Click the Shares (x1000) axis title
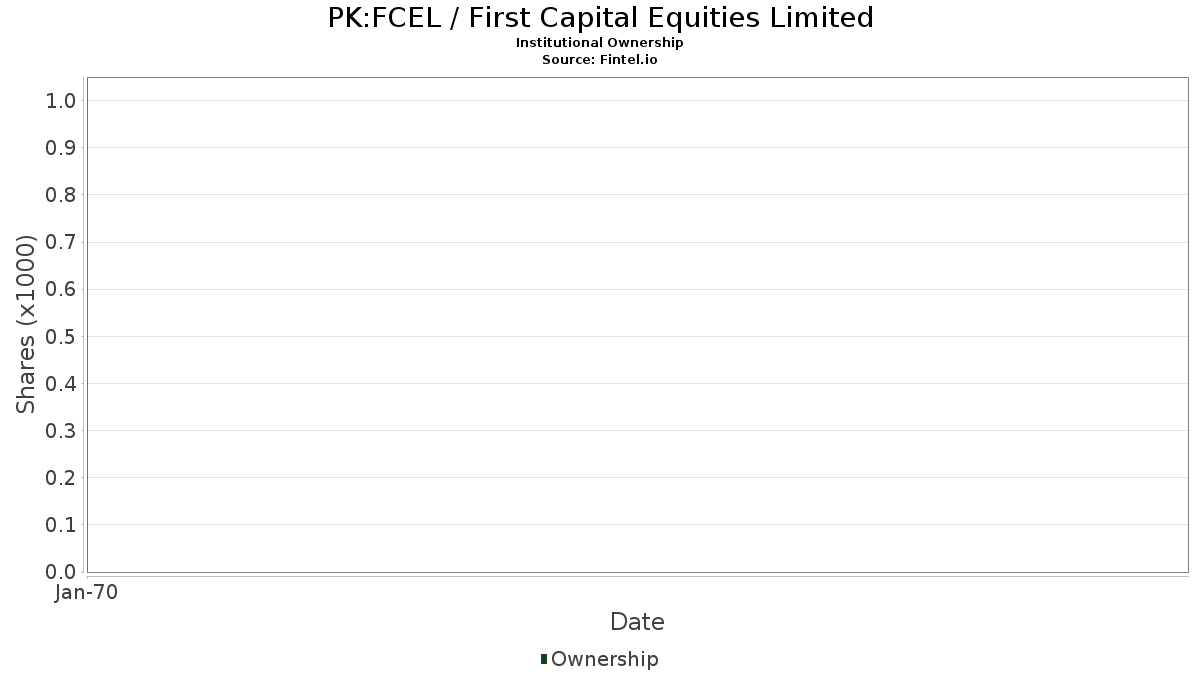This screenshot has height=675, width=1200. click(x=26, y=324)
